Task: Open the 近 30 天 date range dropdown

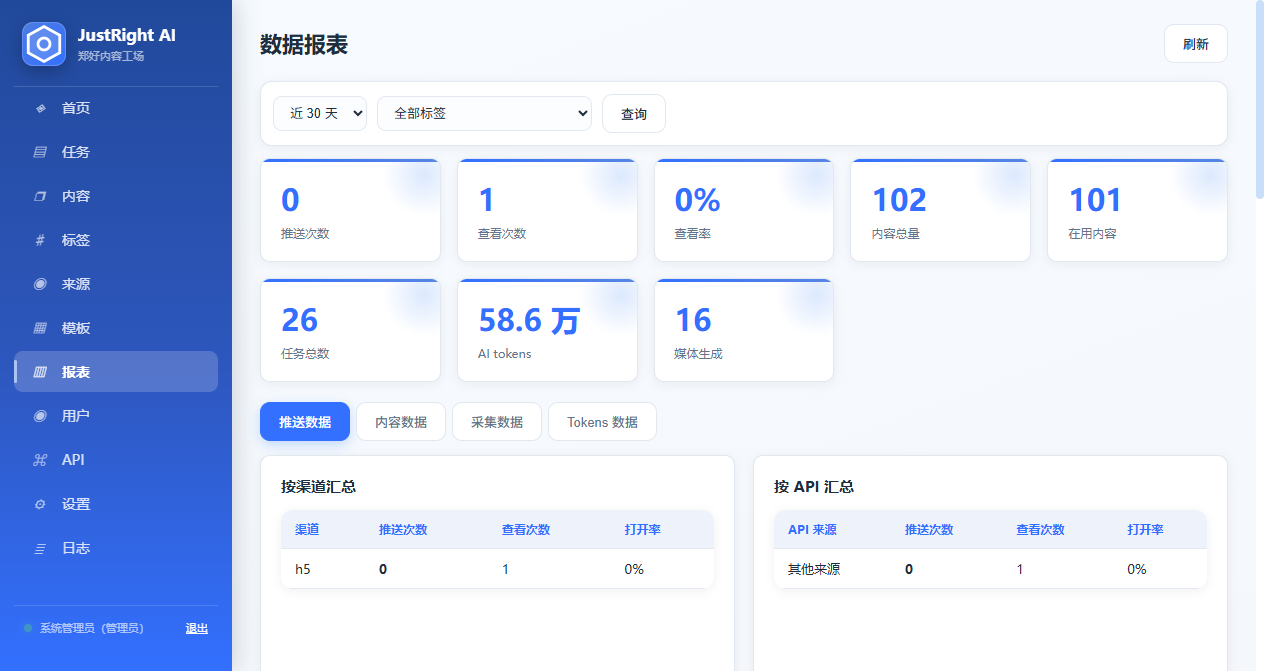Action: click(320, 113)
